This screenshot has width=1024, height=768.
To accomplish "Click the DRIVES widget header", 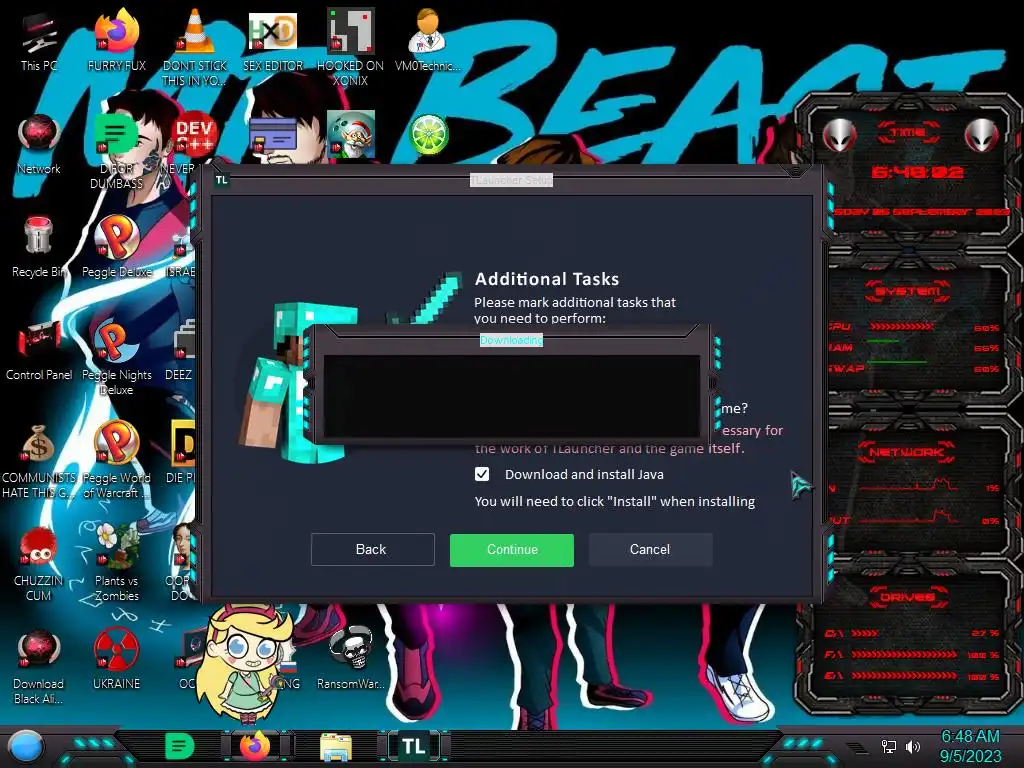I will pyautogui.click(x=907, y=597).
